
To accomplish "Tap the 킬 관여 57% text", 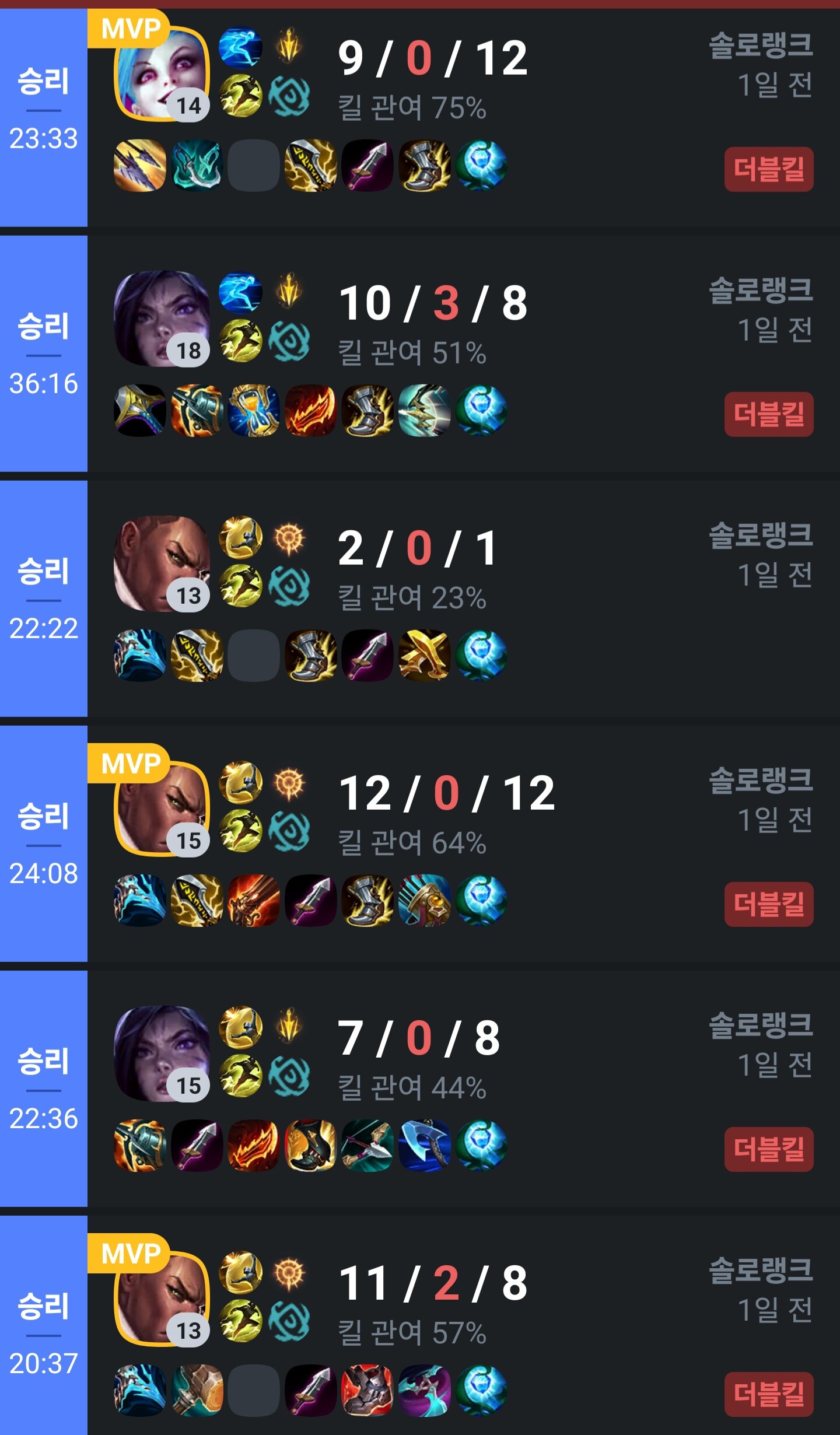I will point(412,1333).
